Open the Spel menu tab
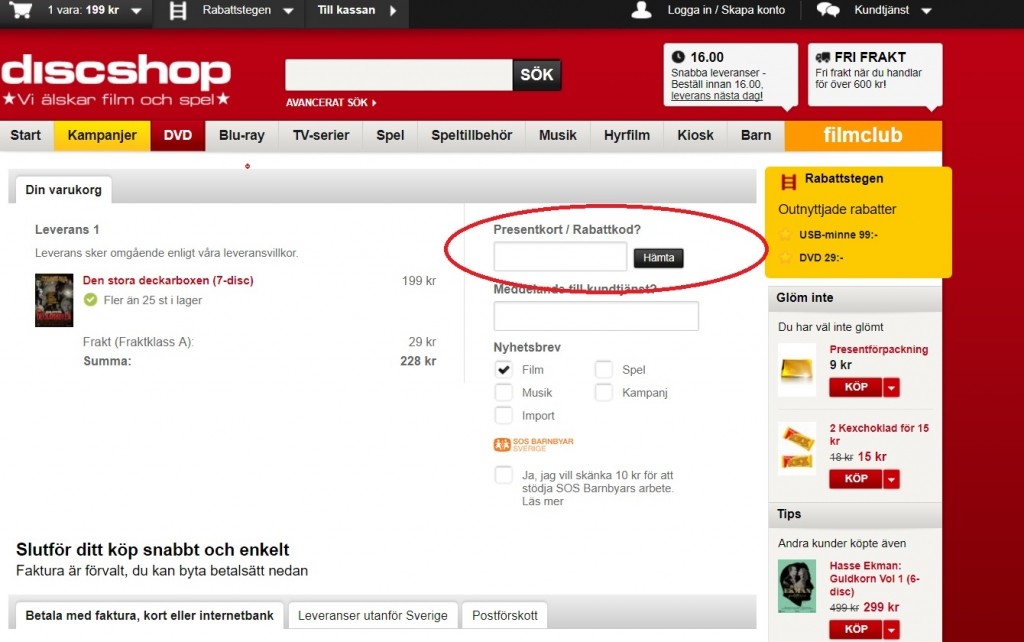1024x642 pixels. click(390, 135)
